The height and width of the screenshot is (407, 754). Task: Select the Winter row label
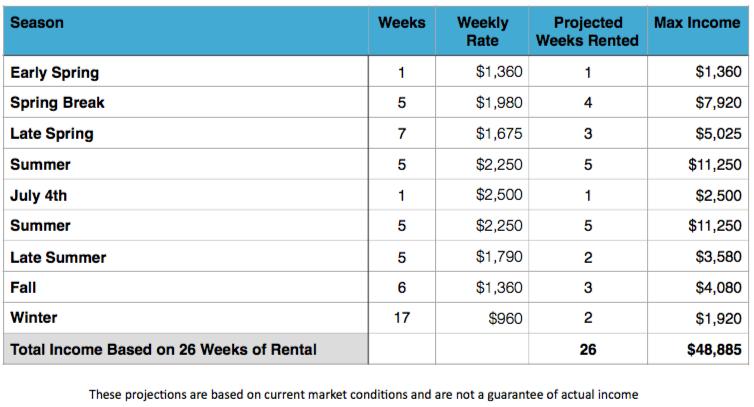point(33,318)
